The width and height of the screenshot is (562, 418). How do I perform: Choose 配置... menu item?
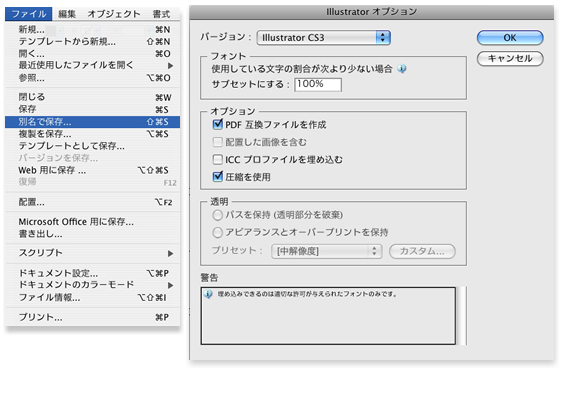pyautogui.click(x=92, y=202)
